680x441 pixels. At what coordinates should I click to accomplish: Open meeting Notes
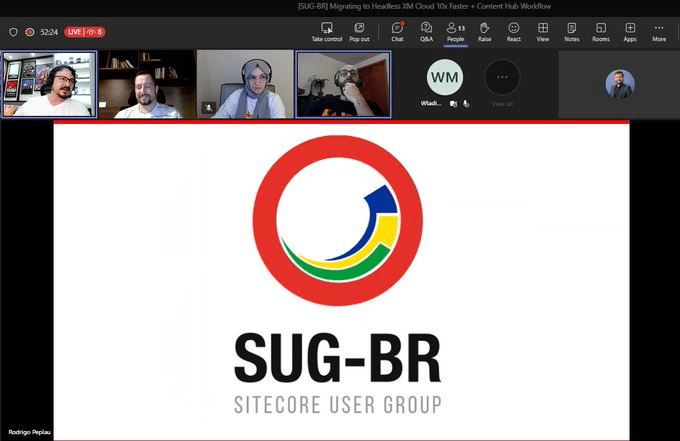[571, 31]
